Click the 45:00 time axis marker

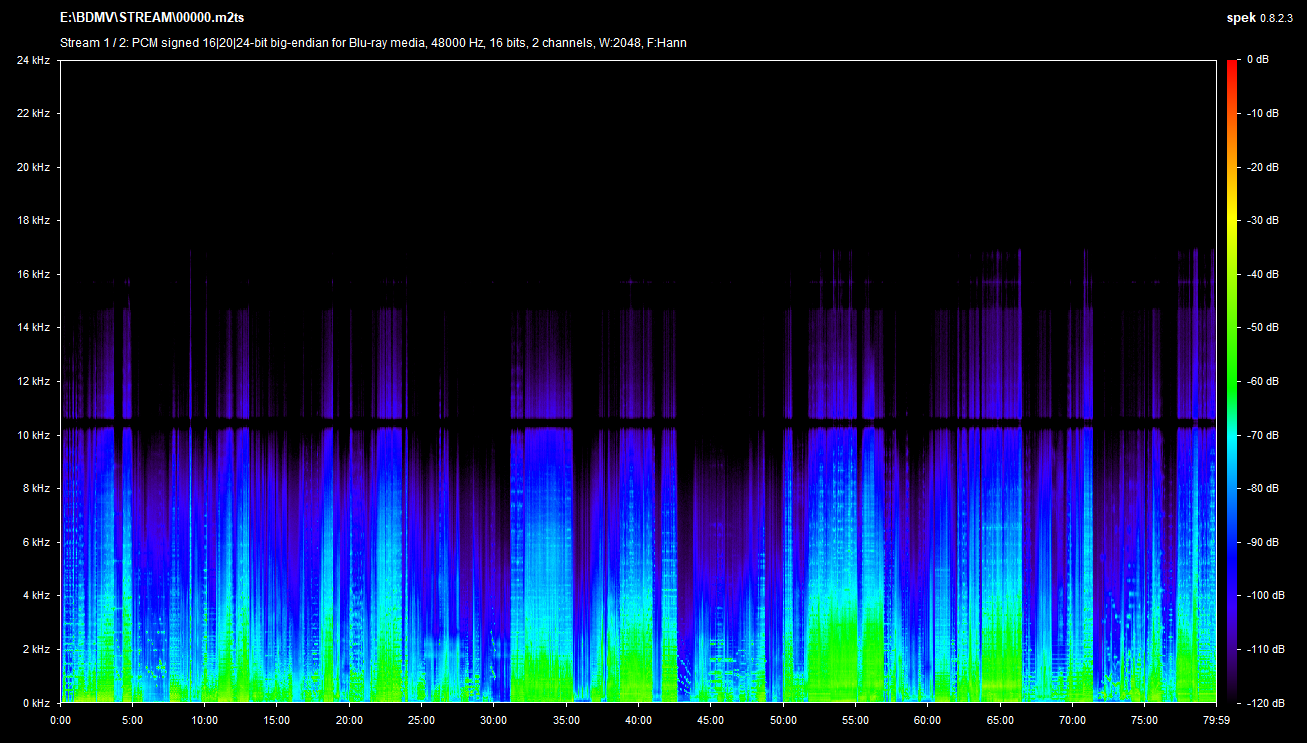coord(711,719)
